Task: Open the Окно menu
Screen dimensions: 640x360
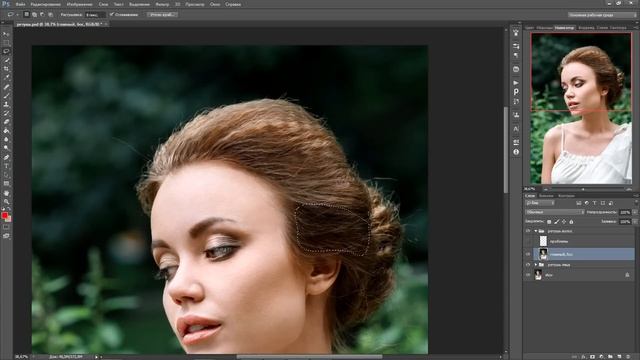Action: (215, 4)
